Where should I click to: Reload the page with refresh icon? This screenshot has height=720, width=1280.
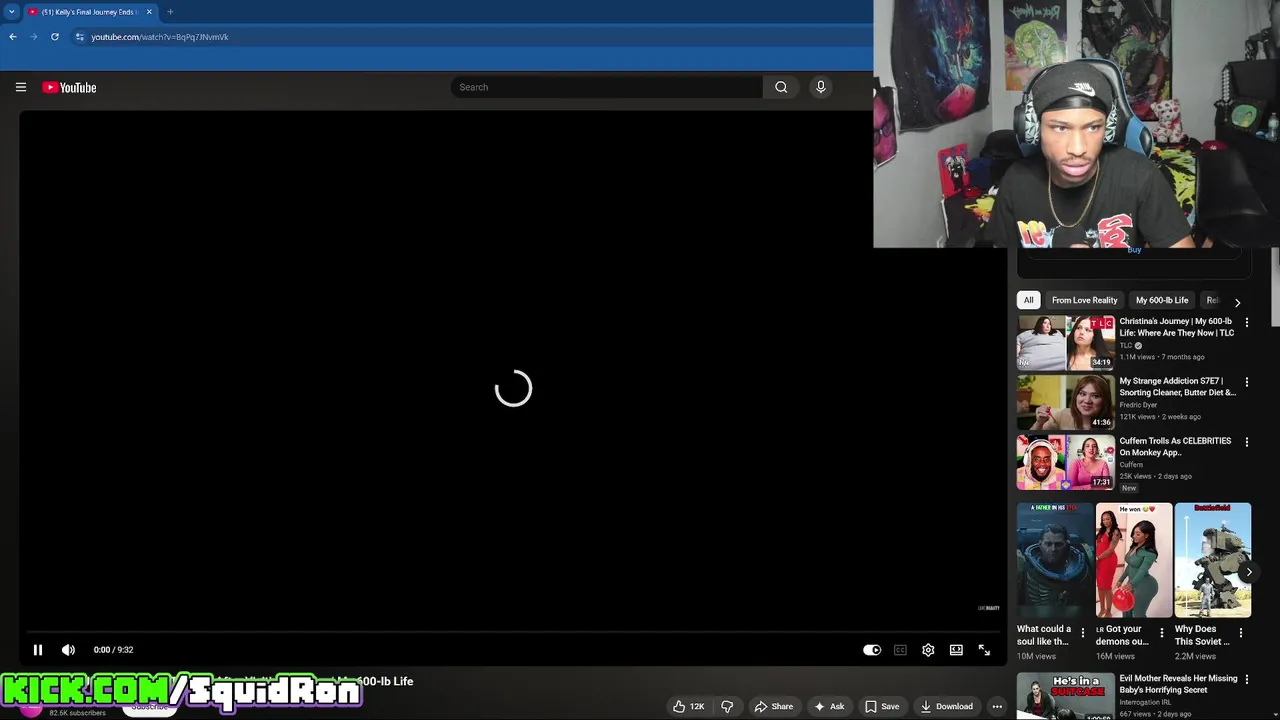[55, 37]
